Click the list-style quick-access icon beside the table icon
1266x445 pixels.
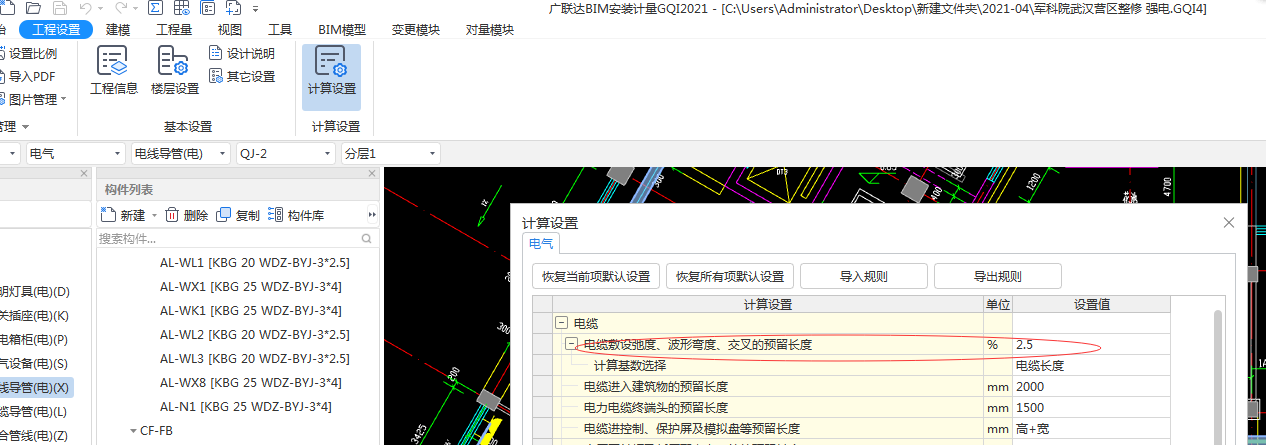coord(207,8)
